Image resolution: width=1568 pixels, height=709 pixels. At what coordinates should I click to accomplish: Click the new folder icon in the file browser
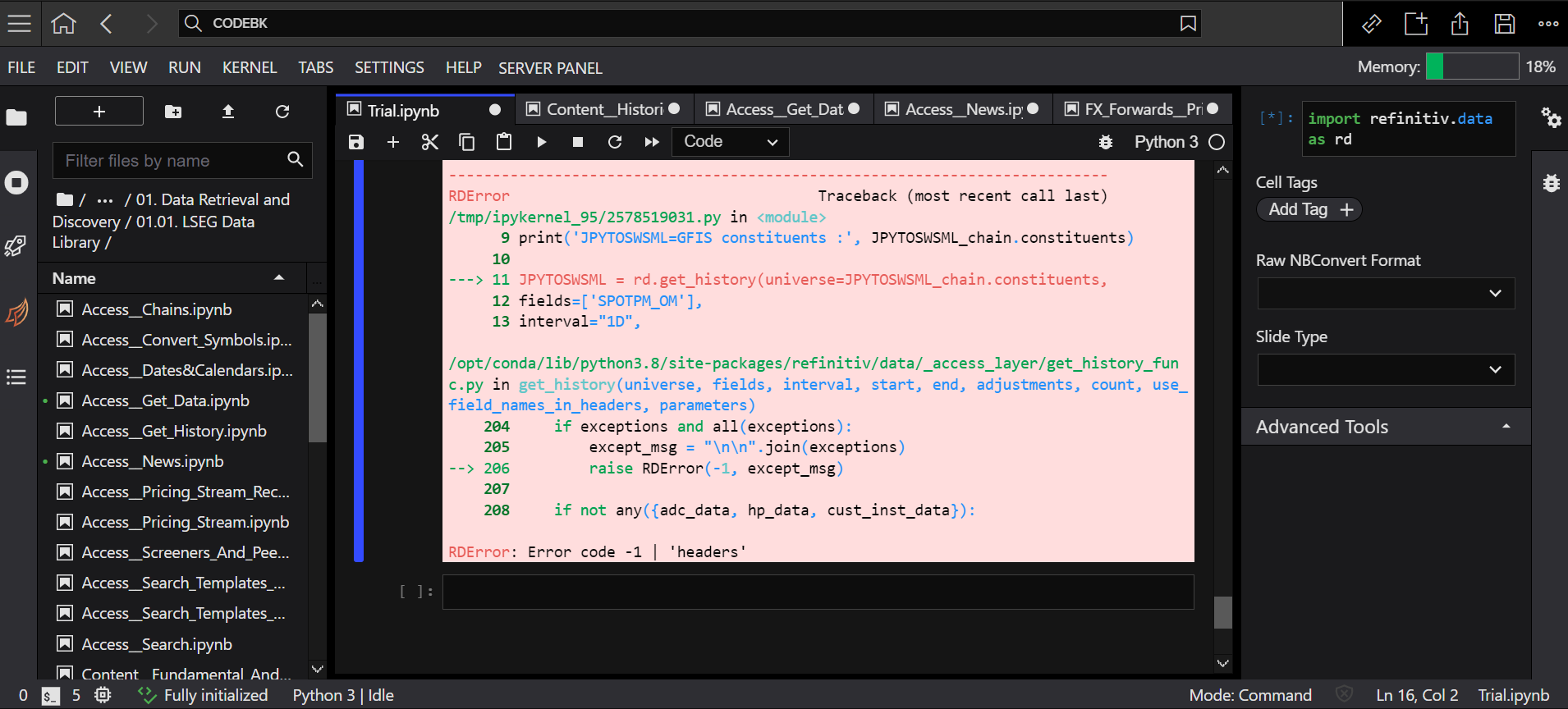pos(173,112)
